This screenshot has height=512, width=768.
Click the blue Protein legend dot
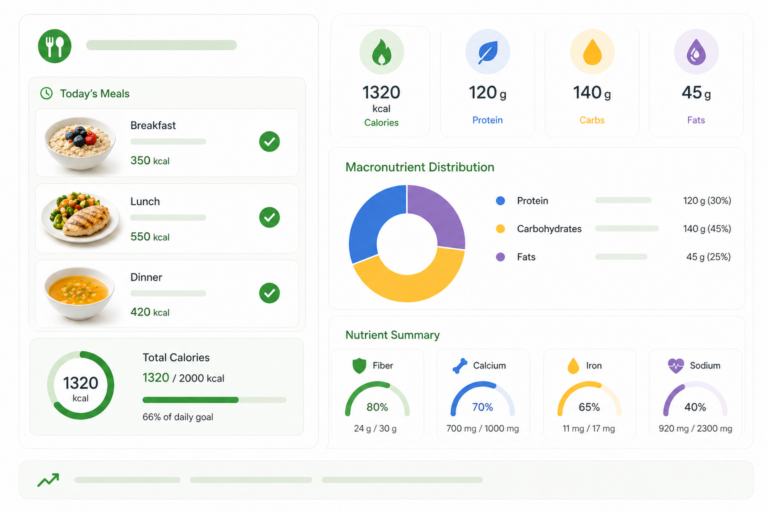click(x=500, y=201)
